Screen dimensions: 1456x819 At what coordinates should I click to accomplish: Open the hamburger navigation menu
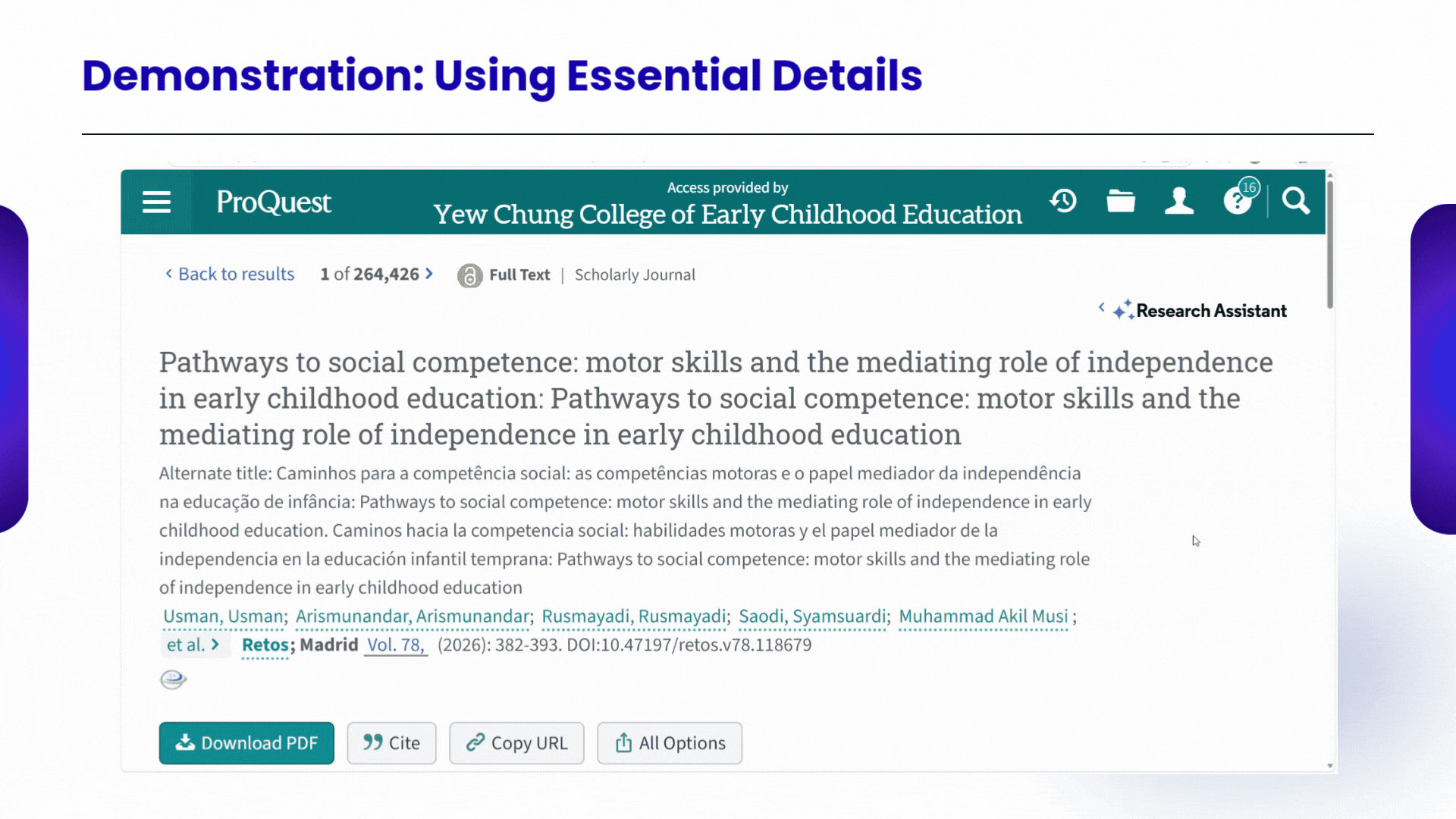(156, 202)
